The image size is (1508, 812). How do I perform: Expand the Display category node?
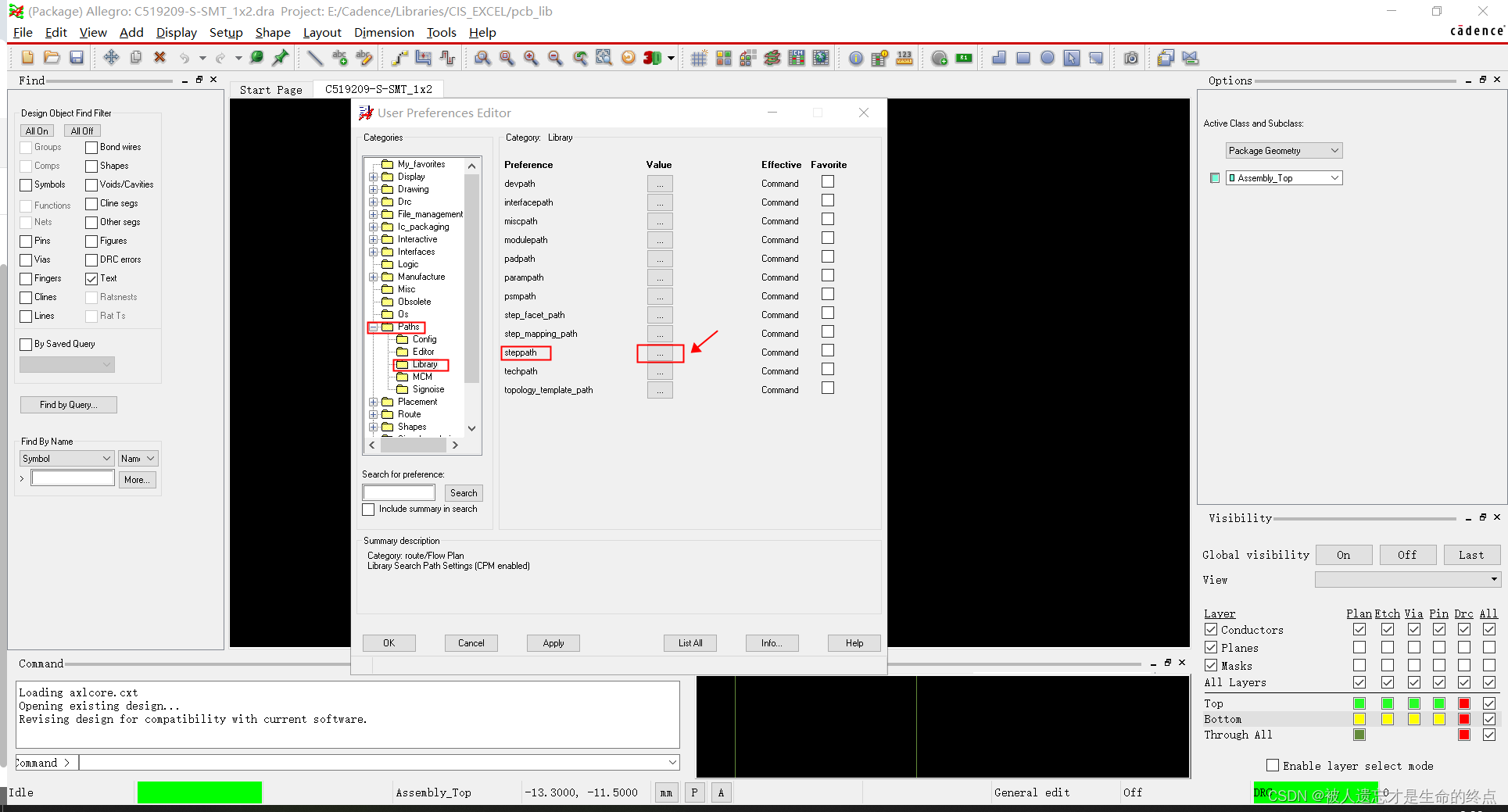click(x=374, y=177)
